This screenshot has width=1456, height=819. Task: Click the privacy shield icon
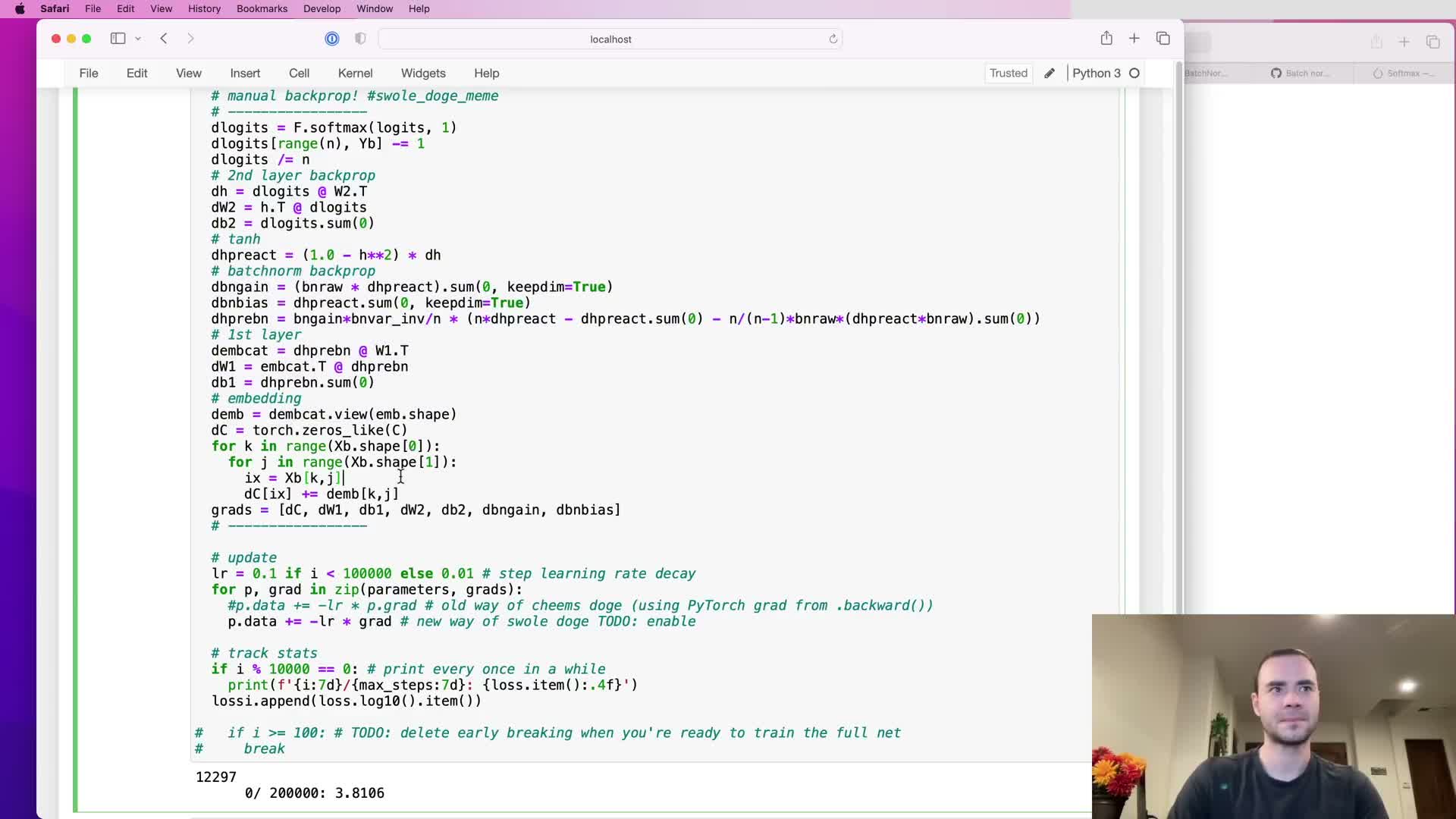click(360, 39)
